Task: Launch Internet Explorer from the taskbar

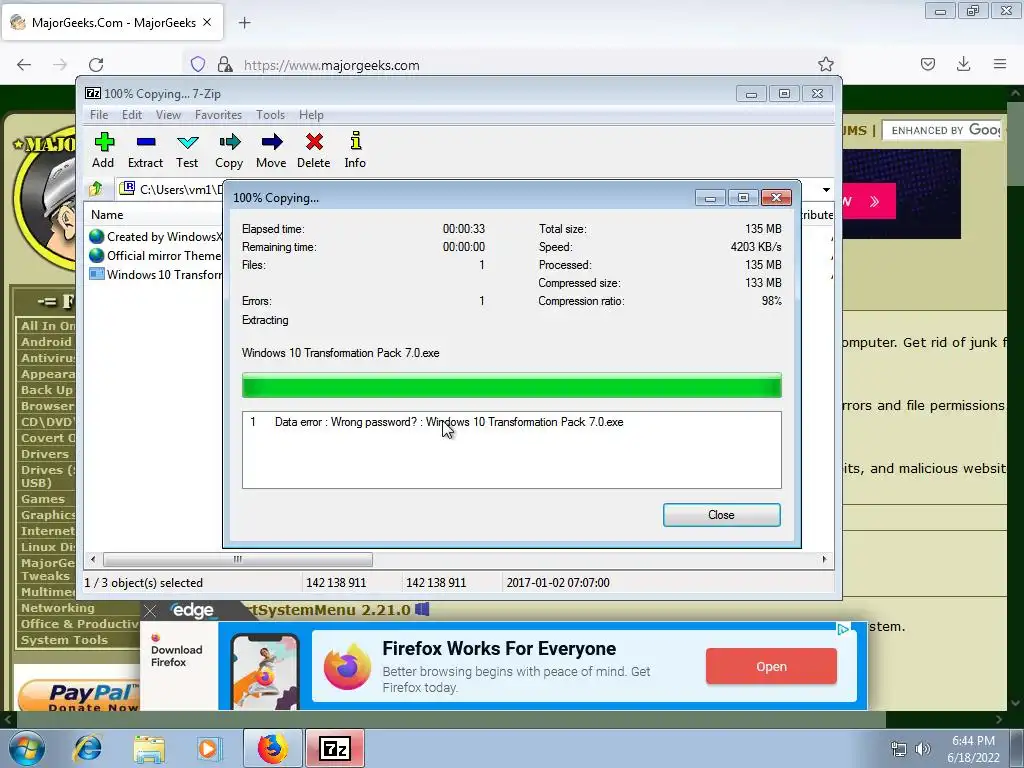Action: click(x=88, y=748)
